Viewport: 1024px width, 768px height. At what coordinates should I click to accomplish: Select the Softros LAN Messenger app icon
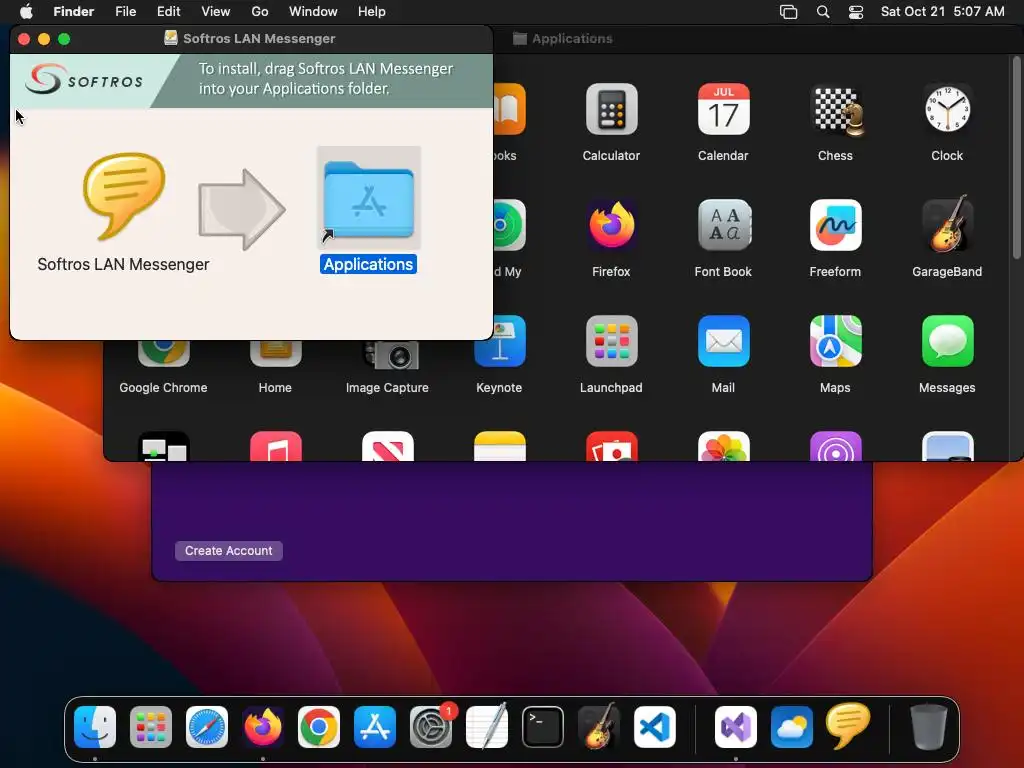tap(123, 196)
